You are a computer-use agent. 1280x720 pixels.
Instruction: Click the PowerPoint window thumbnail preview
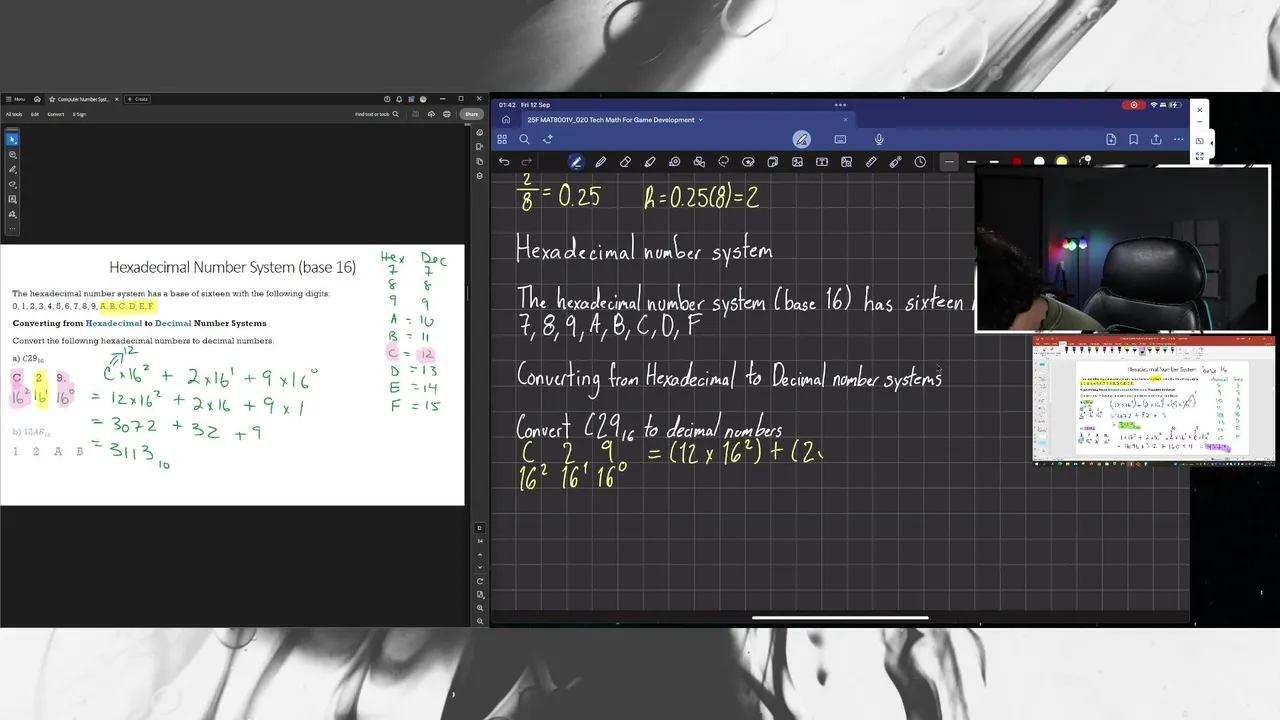click(x=1154, y=400)
